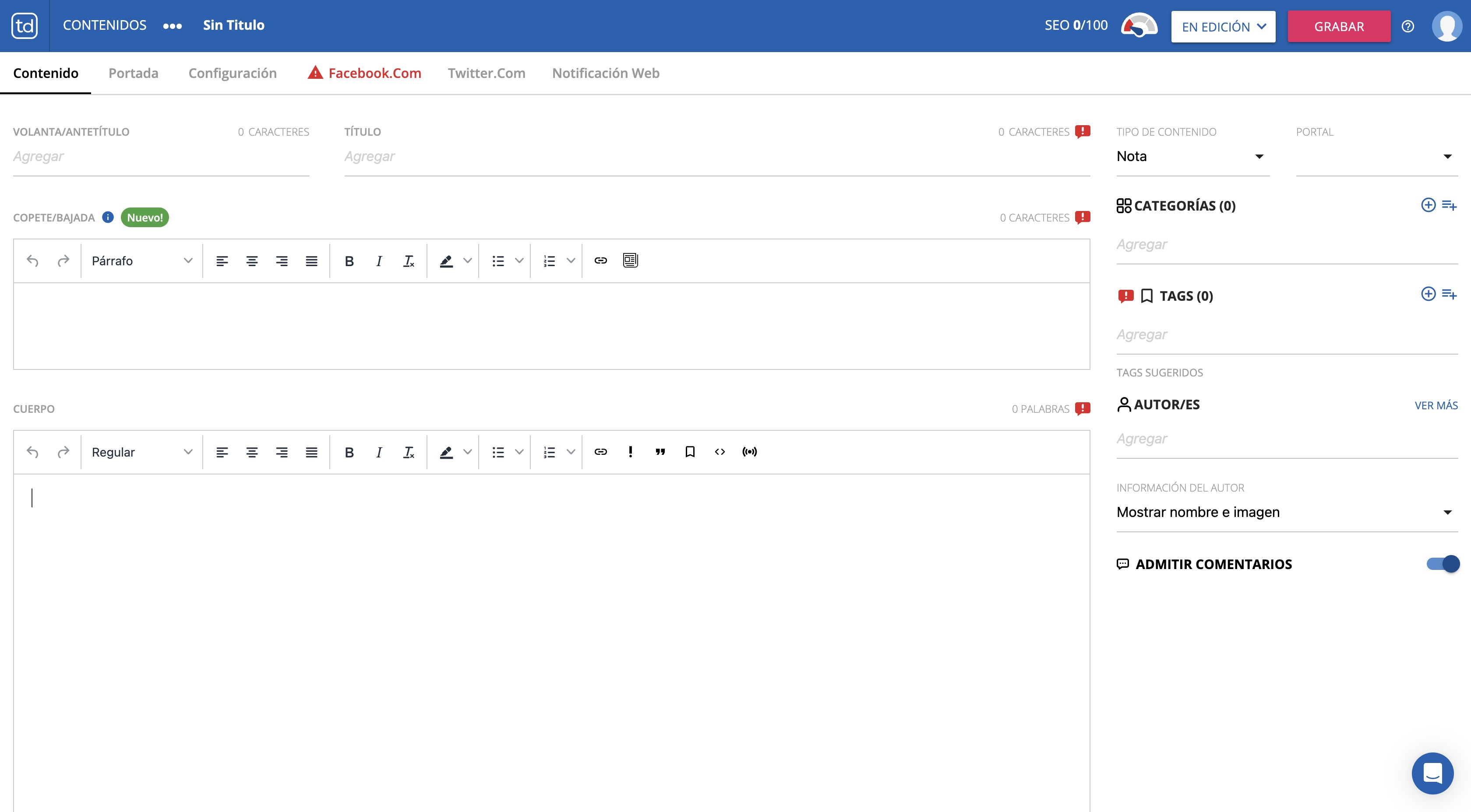
Task: Click the related news icon in Copete toolbar
Action: click(x=630, y=261)
